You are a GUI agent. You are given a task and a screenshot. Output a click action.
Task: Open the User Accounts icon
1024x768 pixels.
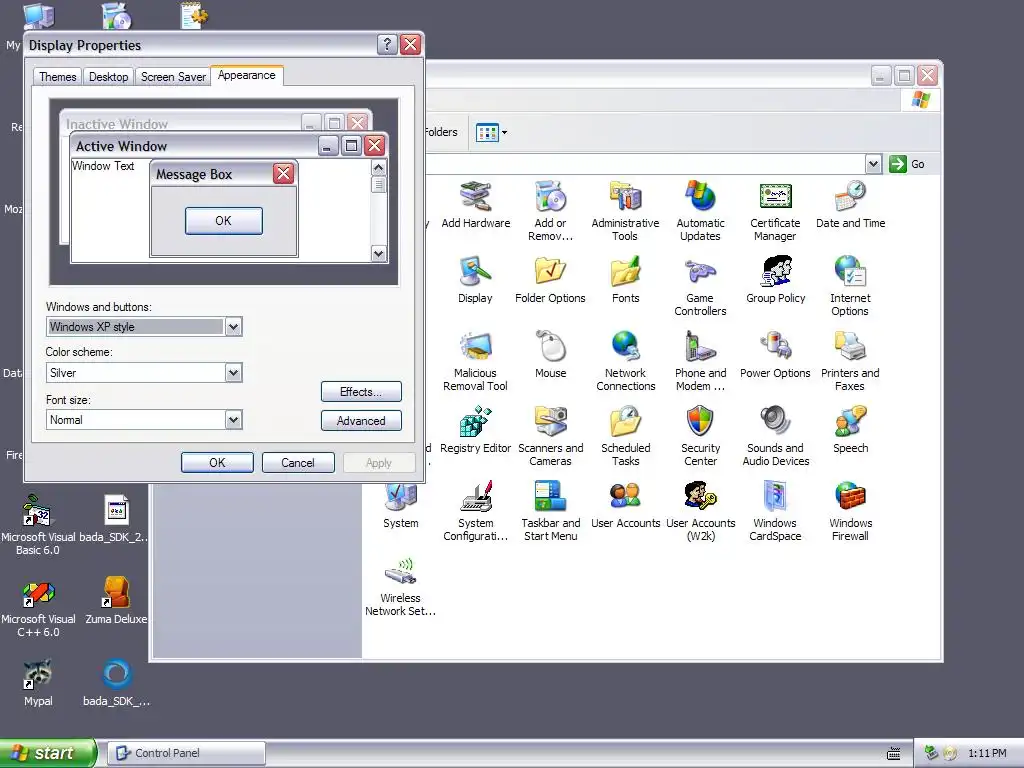click(x=626, y=497)
